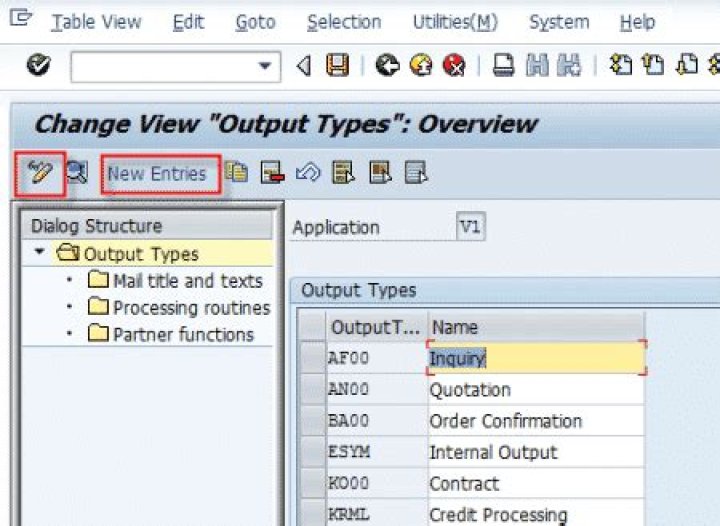
Task: Click the yellow Exit icon
Action: point(421,65)
